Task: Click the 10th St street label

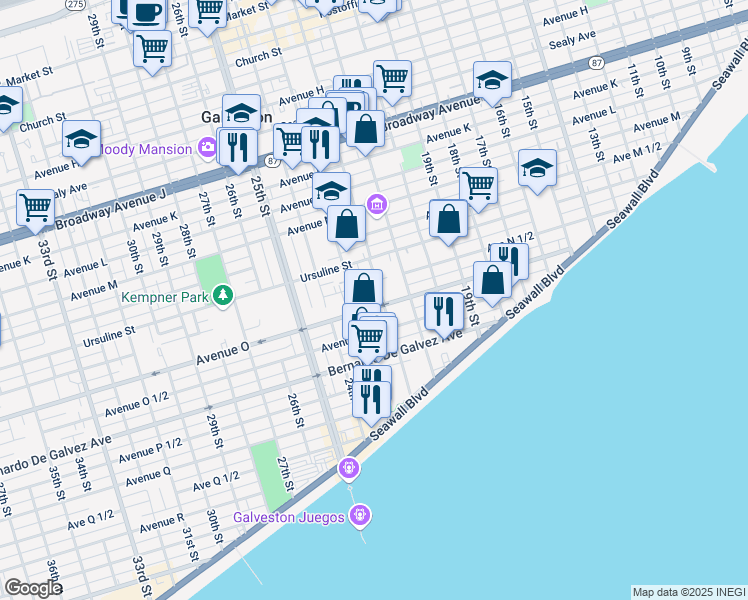Action: click(x=661, y=72)
